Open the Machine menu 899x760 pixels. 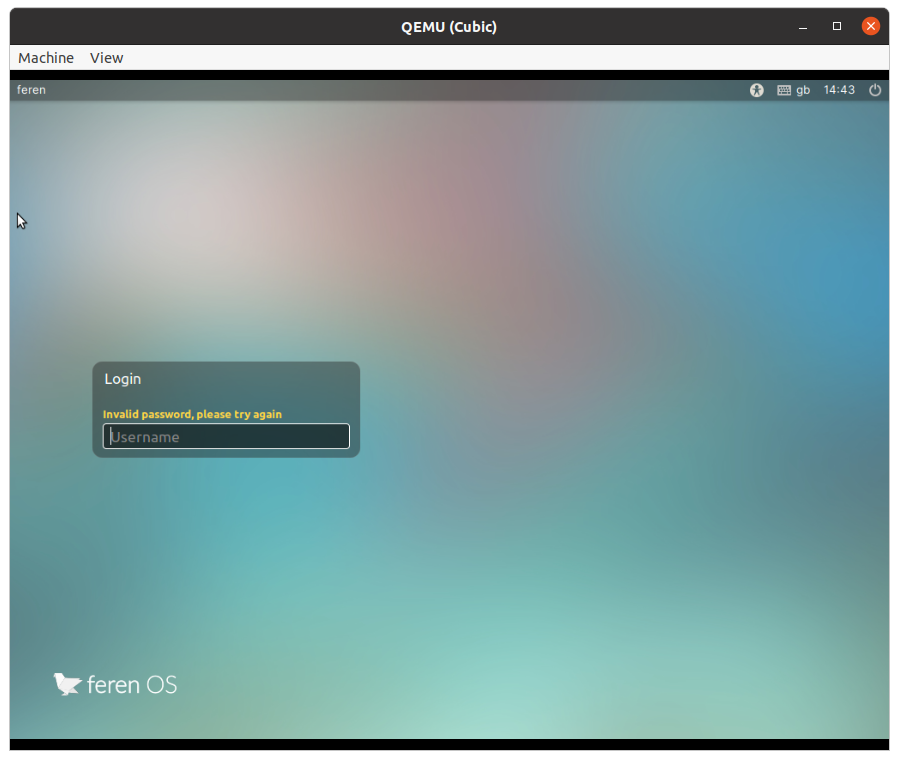[x=46, y=57]
